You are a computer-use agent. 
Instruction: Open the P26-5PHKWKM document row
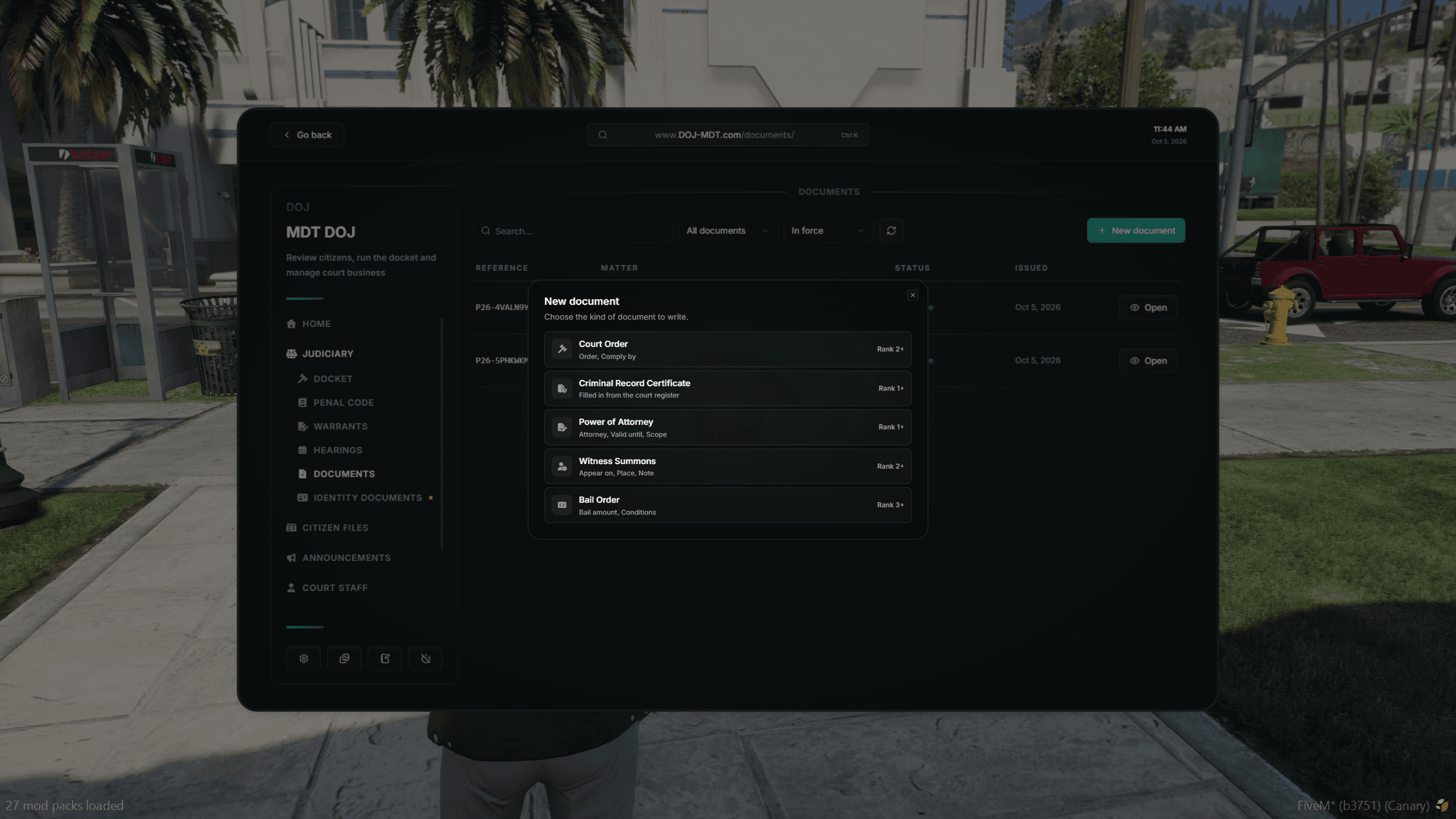(x=1148, y=361)
